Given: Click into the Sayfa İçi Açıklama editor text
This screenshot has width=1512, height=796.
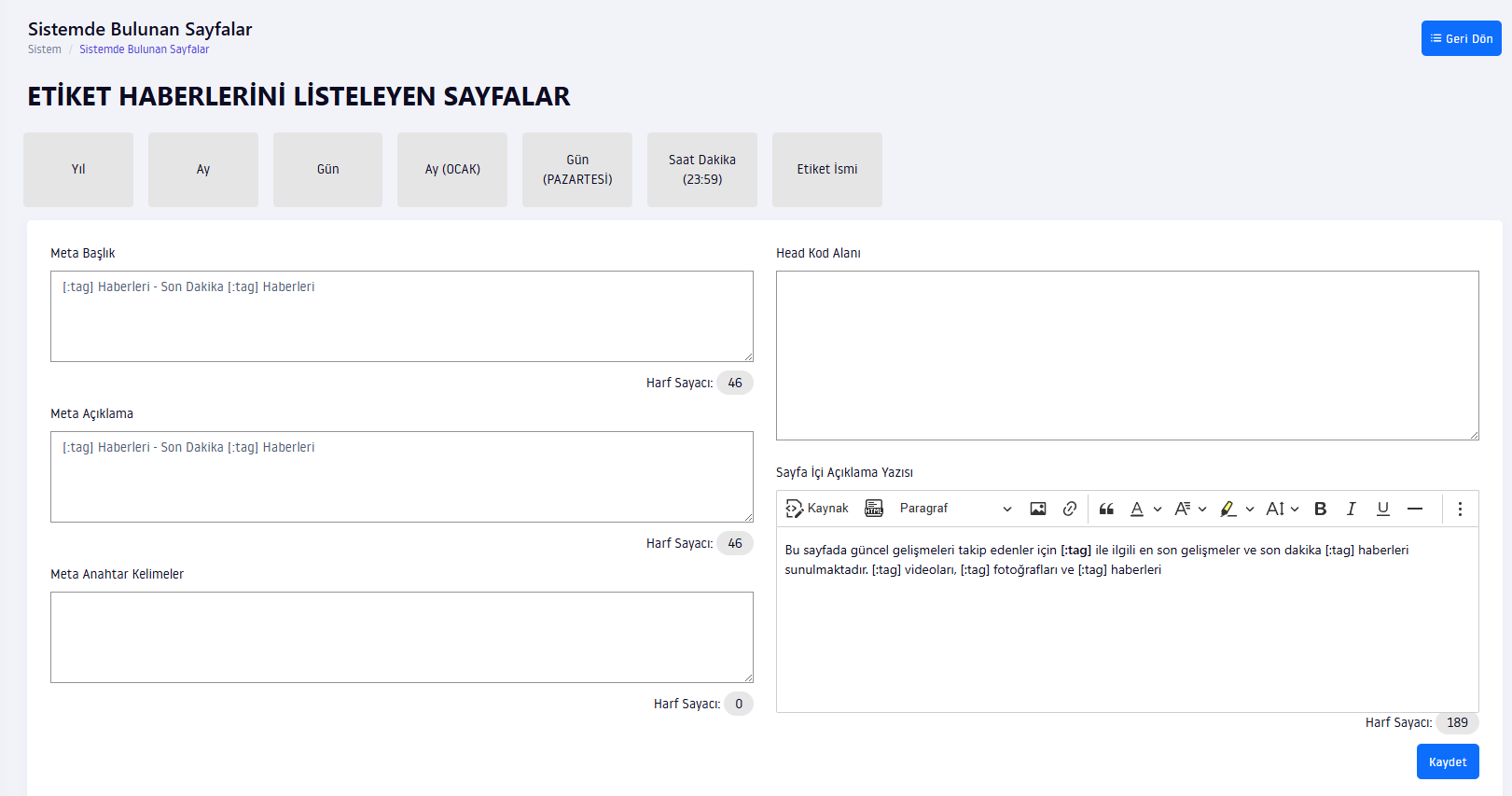Looking at the screenshot, I should [1128, 620].
